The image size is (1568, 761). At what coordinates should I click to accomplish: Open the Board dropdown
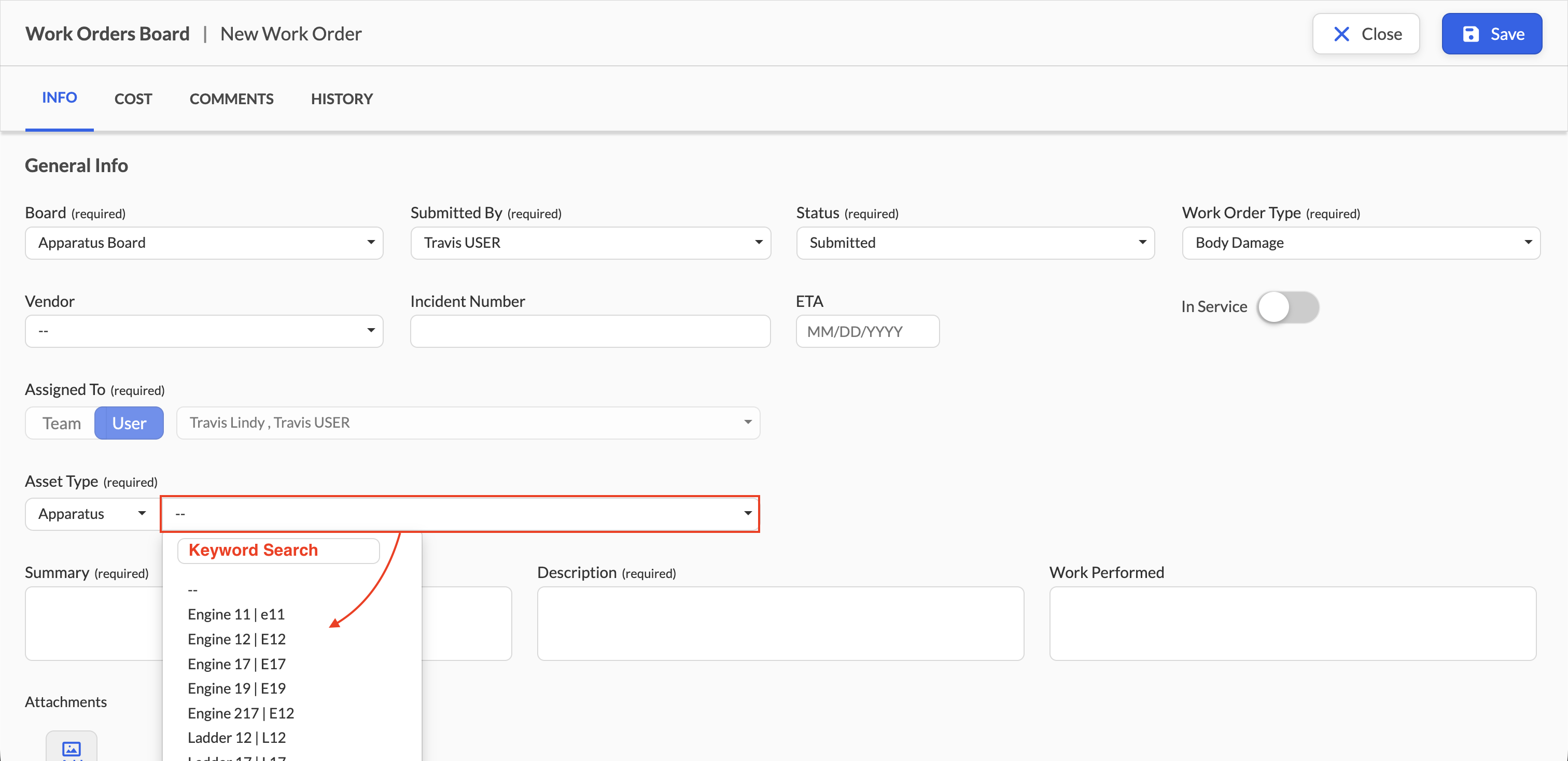tap(204, 243)
